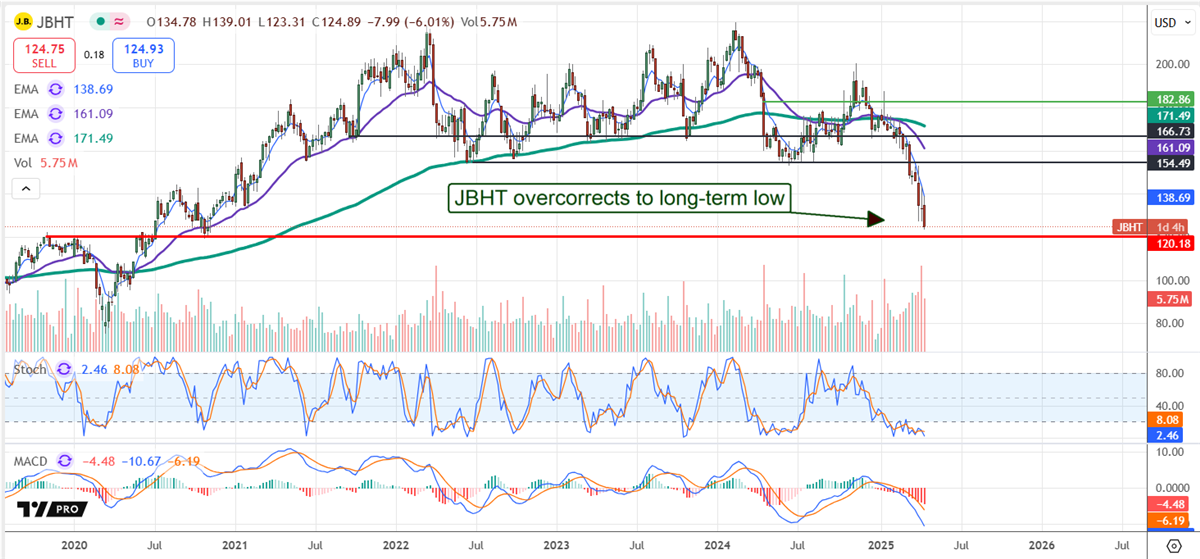1200x559 pixels.
Task: Click the green market status dot icon
Action: point(99,21)
